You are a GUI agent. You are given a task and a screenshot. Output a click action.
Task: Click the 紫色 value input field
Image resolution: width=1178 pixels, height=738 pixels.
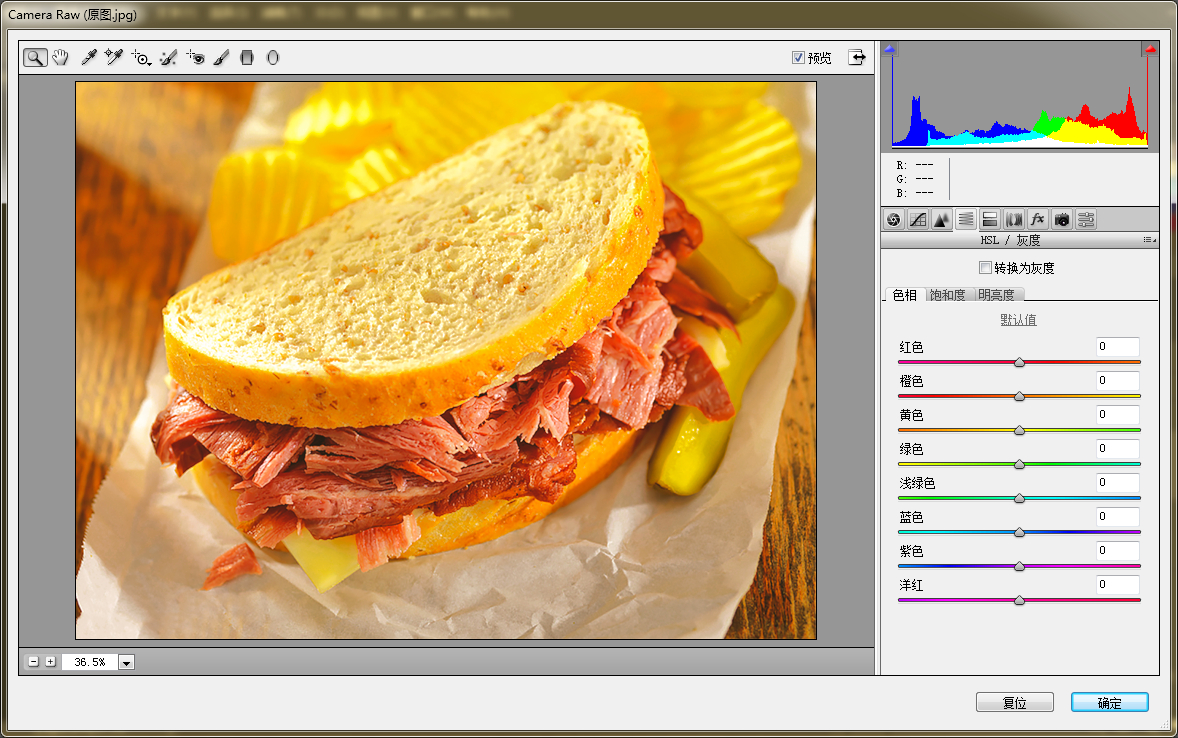[x=1117, y=550]
